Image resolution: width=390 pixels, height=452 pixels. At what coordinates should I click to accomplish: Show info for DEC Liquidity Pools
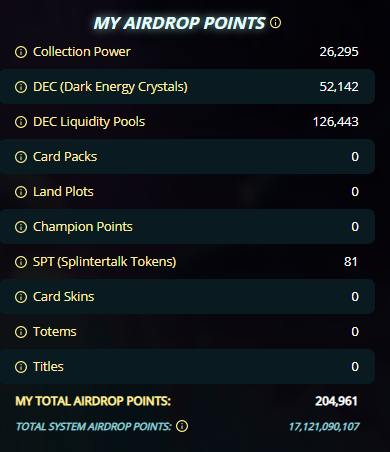coord(21,122)
